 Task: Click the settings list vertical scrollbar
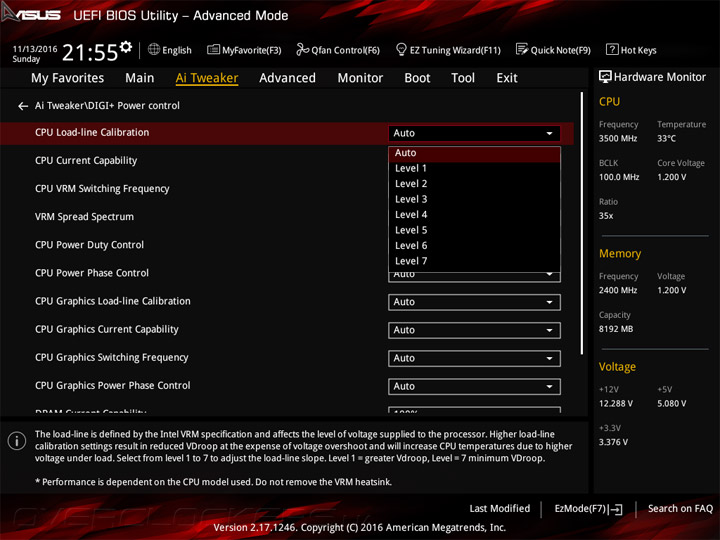pyautogui.click(x=582, y=223)
